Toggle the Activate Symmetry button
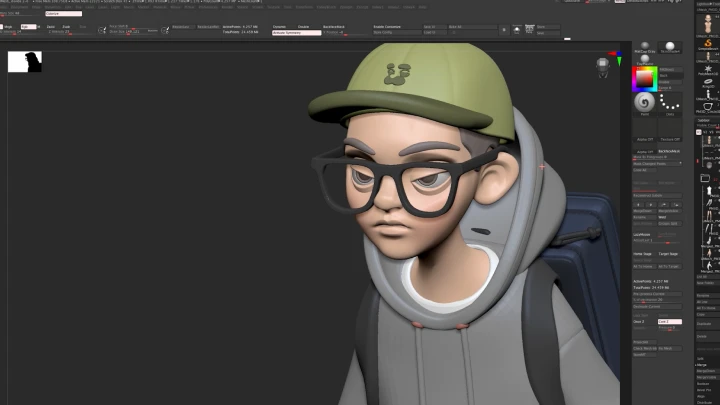Screen dimensions: 720x405 (296, 33)
